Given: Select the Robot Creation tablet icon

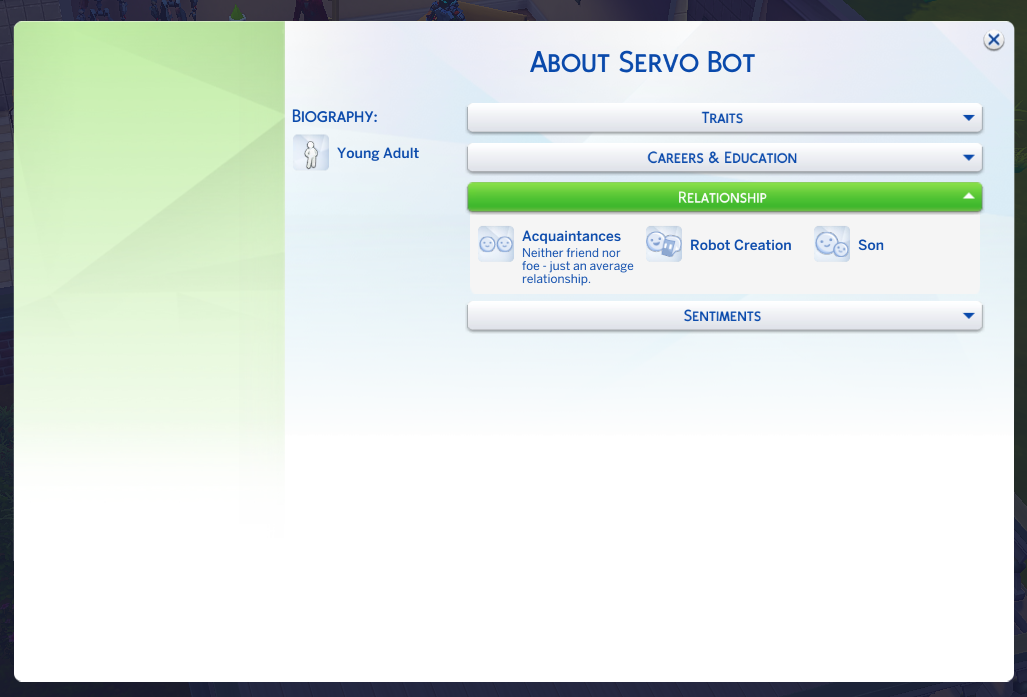Looking at the screenshot, I should point(664,243).
